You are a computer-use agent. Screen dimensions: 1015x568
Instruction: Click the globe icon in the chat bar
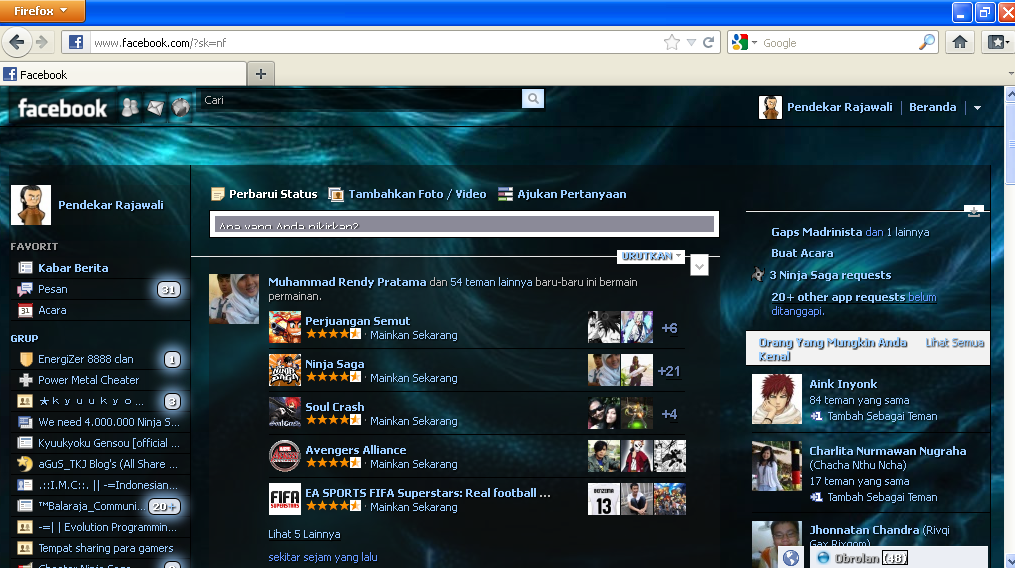pyautogui.click(x=790, y=558)
